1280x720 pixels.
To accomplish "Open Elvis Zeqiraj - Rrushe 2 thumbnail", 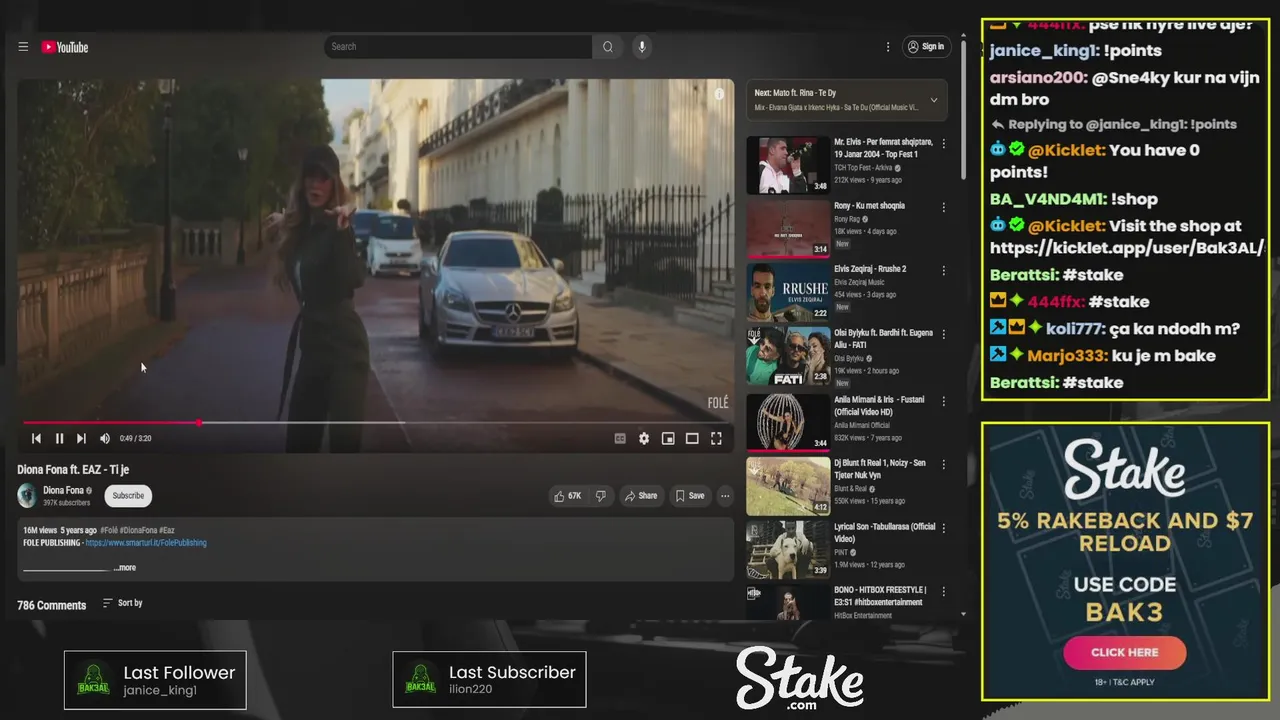I will coord(788,293).
